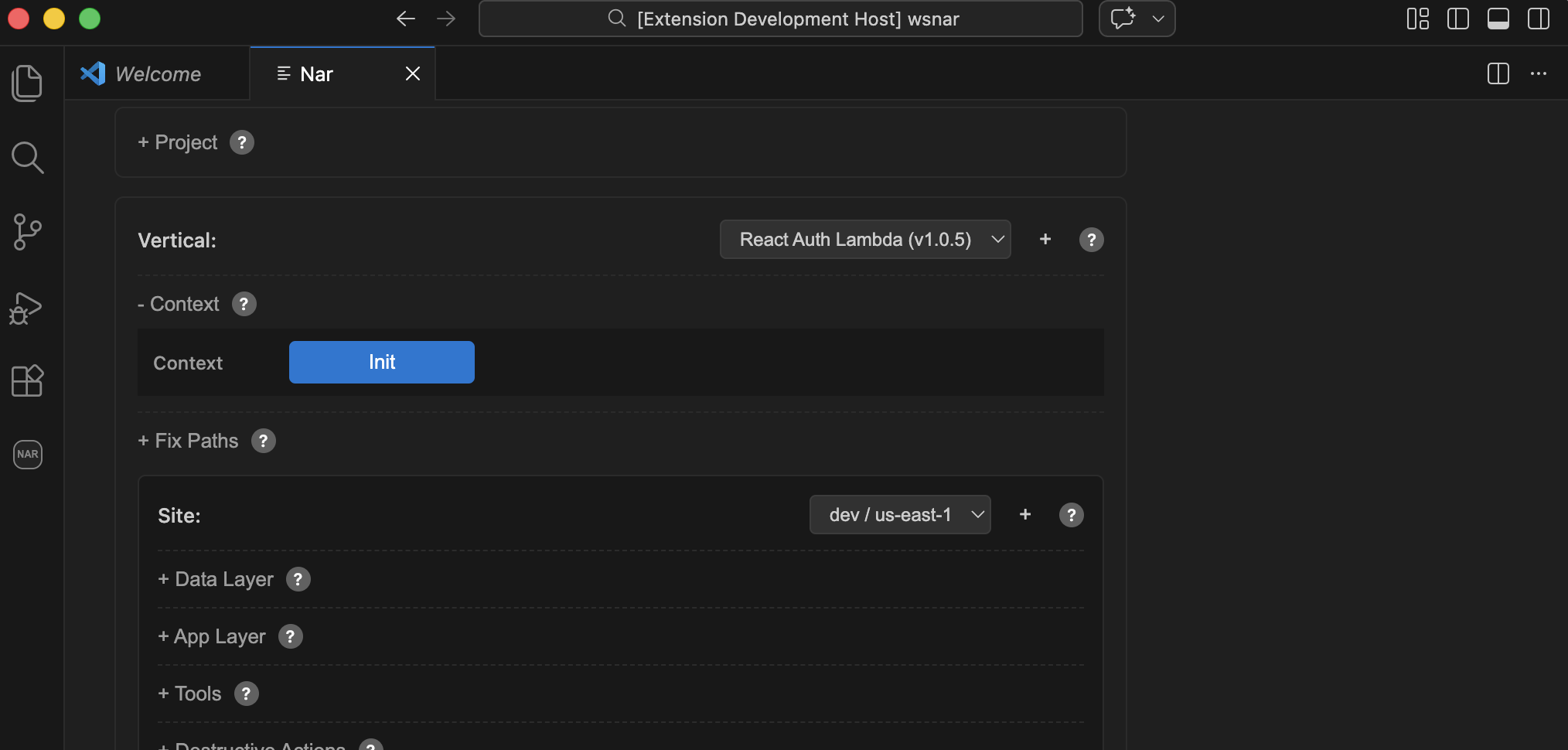The image size is (1568, 750).
Task: Open the NAR extension sidebar panel
Action: coord(27,454)
